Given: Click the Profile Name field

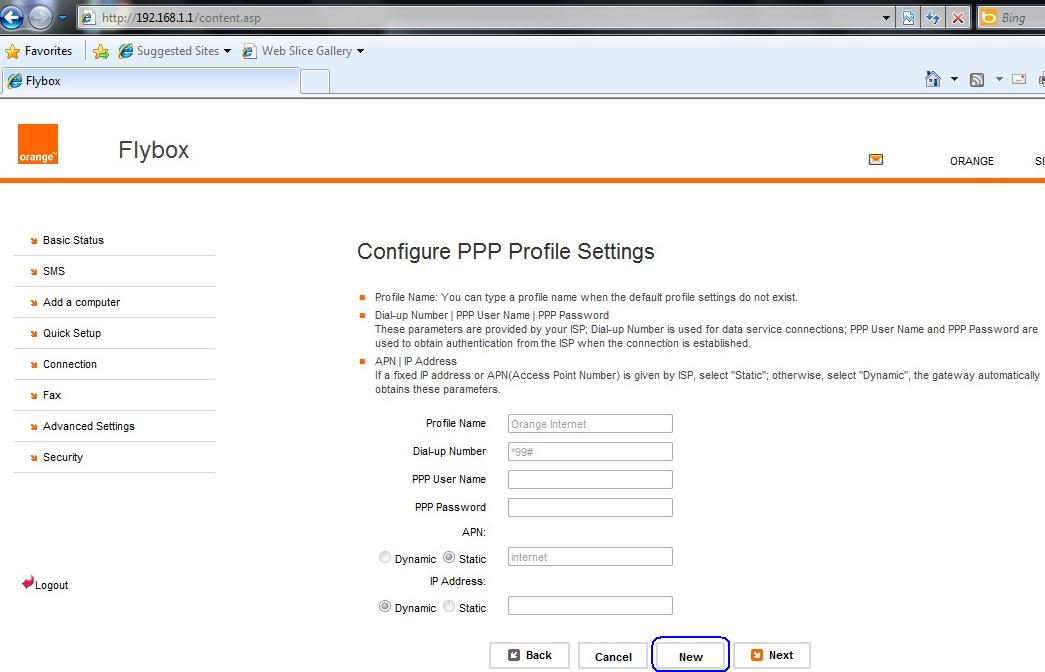Looking at the screenshot, I should point(590,424).
